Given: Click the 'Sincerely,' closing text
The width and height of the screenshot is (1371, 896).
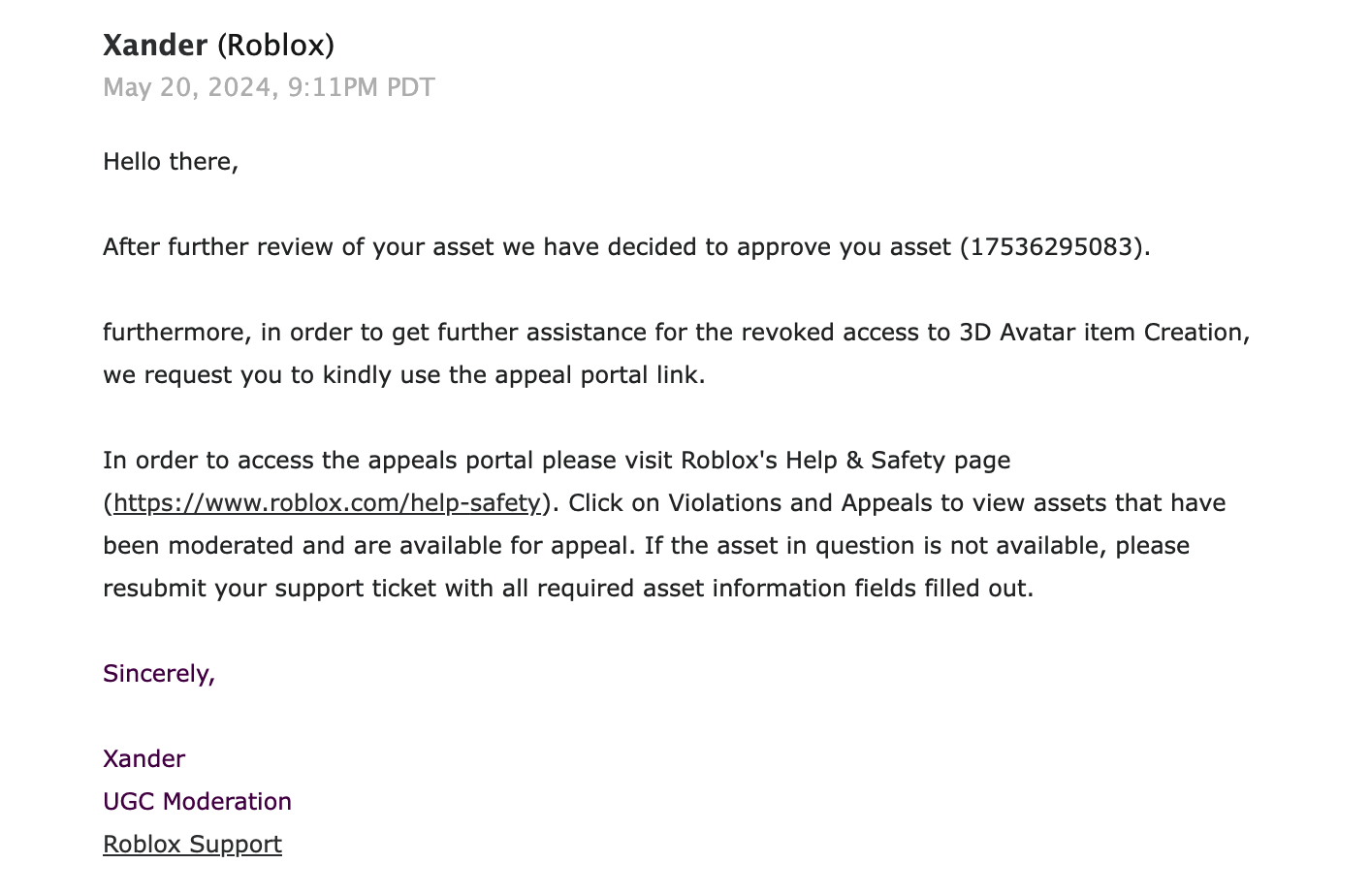Looking at the screenshot, I should [x=159, y=674].
